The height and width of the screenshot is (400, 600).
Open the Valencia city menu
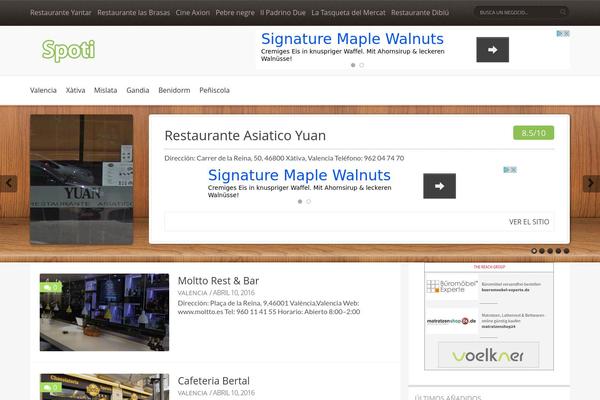point(43,90)
